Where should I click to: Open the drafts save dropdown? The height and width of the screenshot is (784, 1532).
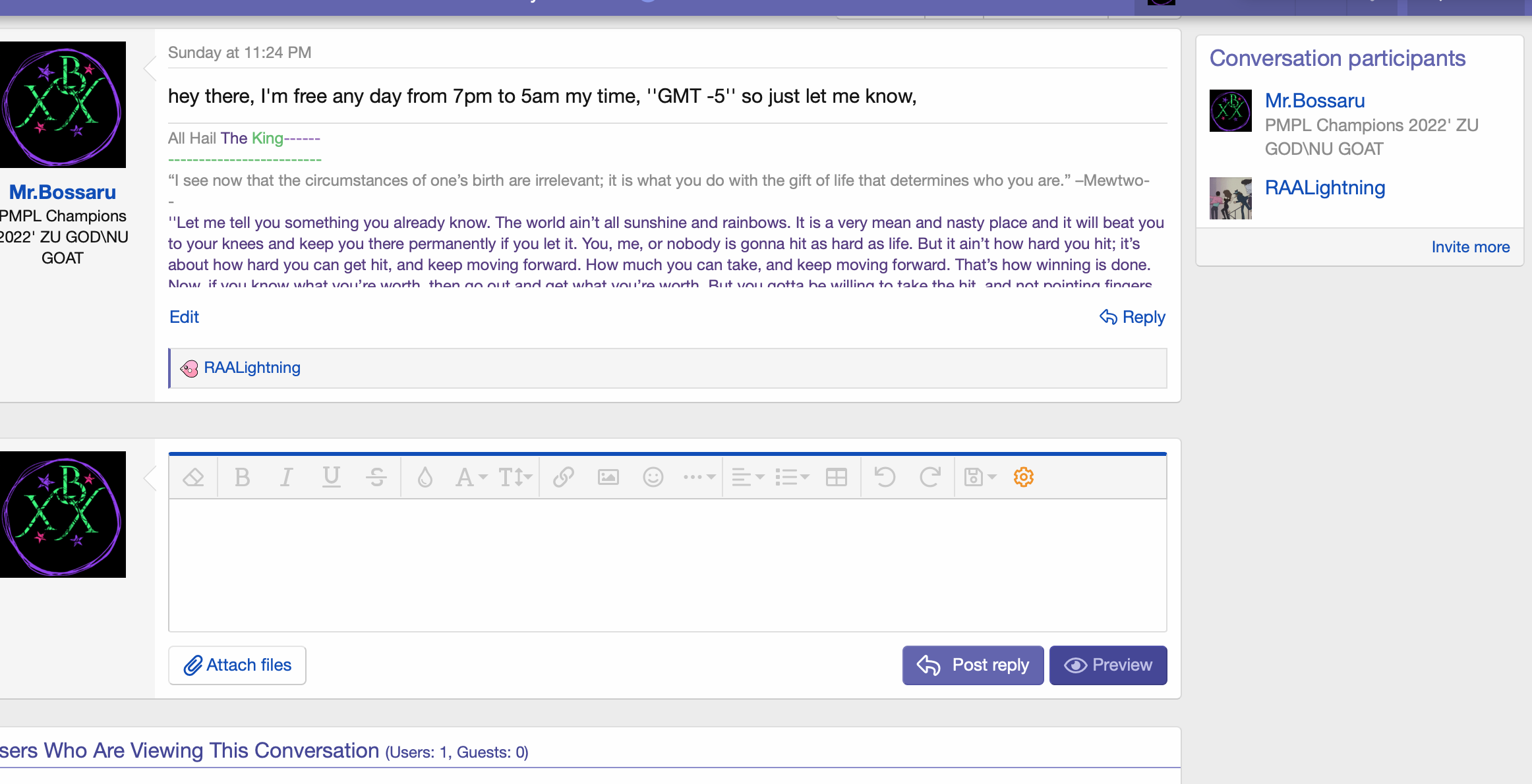coord(980,477)
